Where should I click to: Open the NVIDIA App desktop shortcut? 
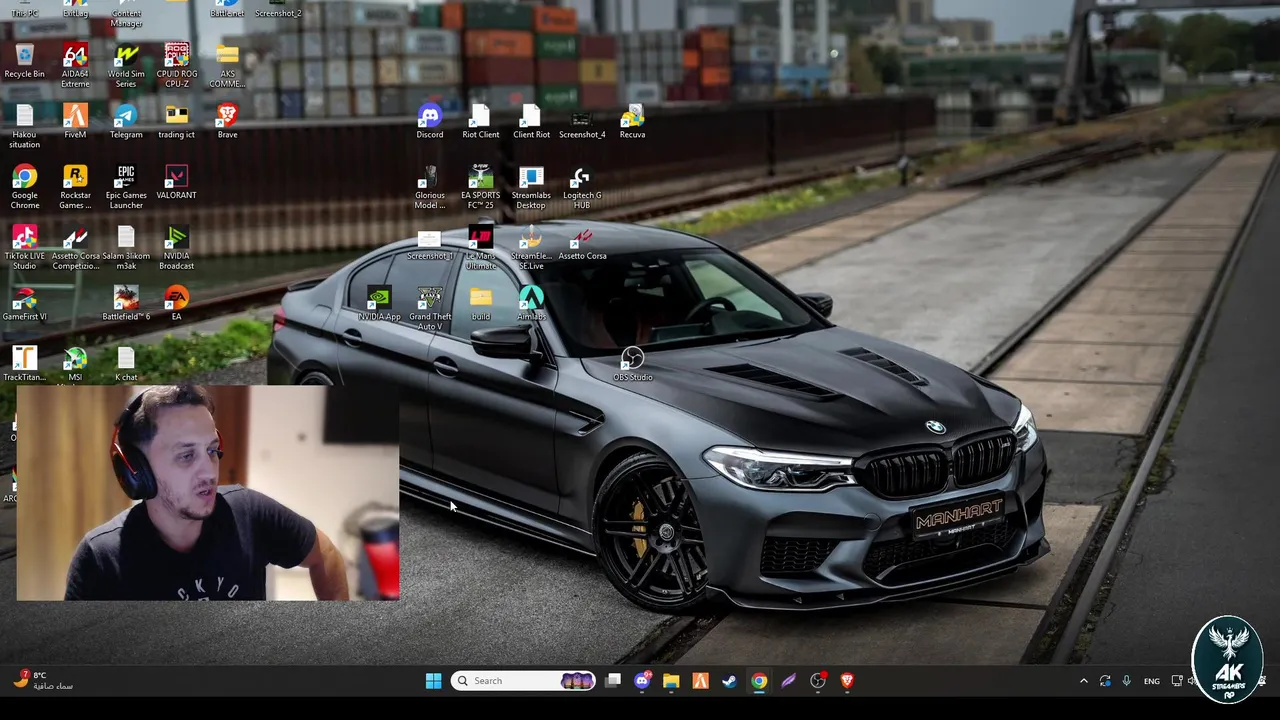point(379,304)
